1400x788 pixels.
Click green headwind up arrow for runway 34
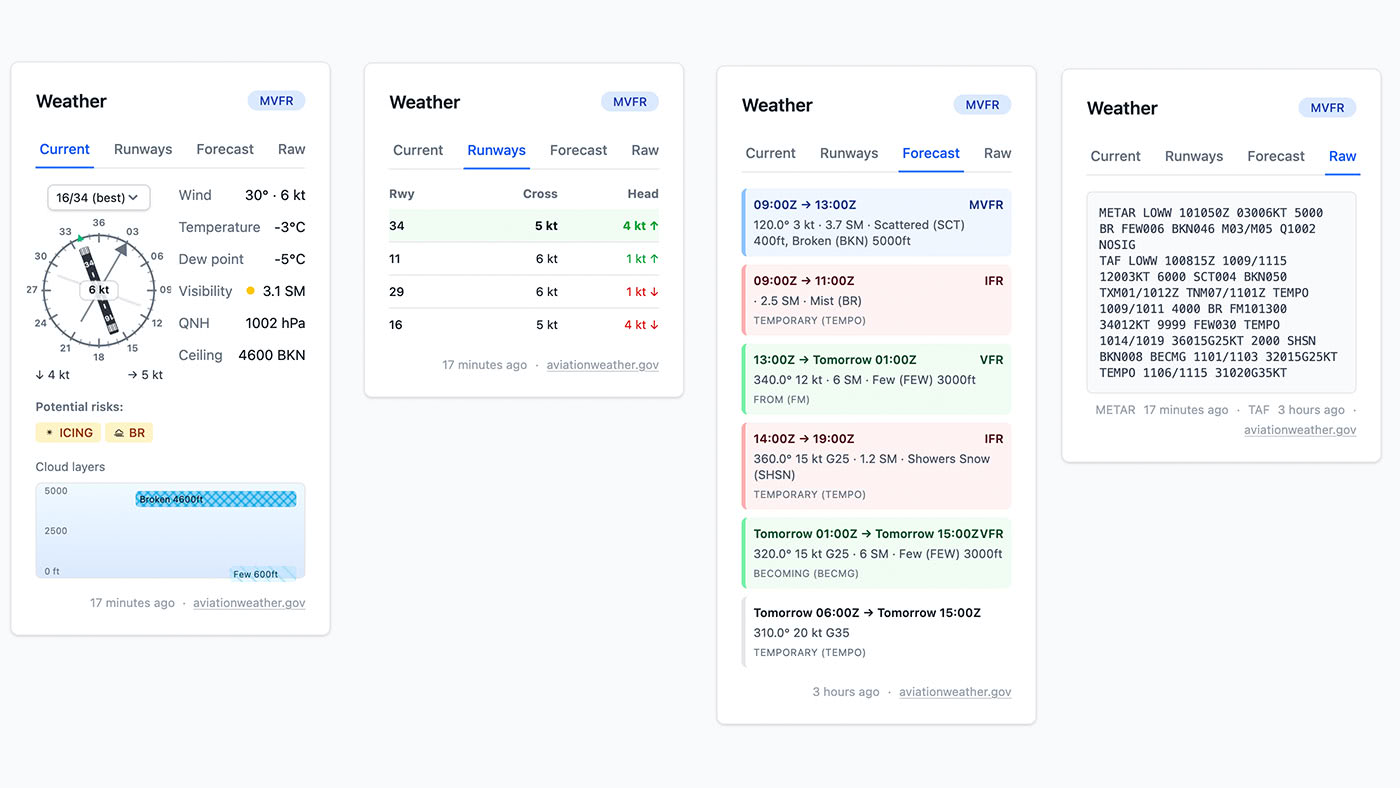tap(654, 226)
